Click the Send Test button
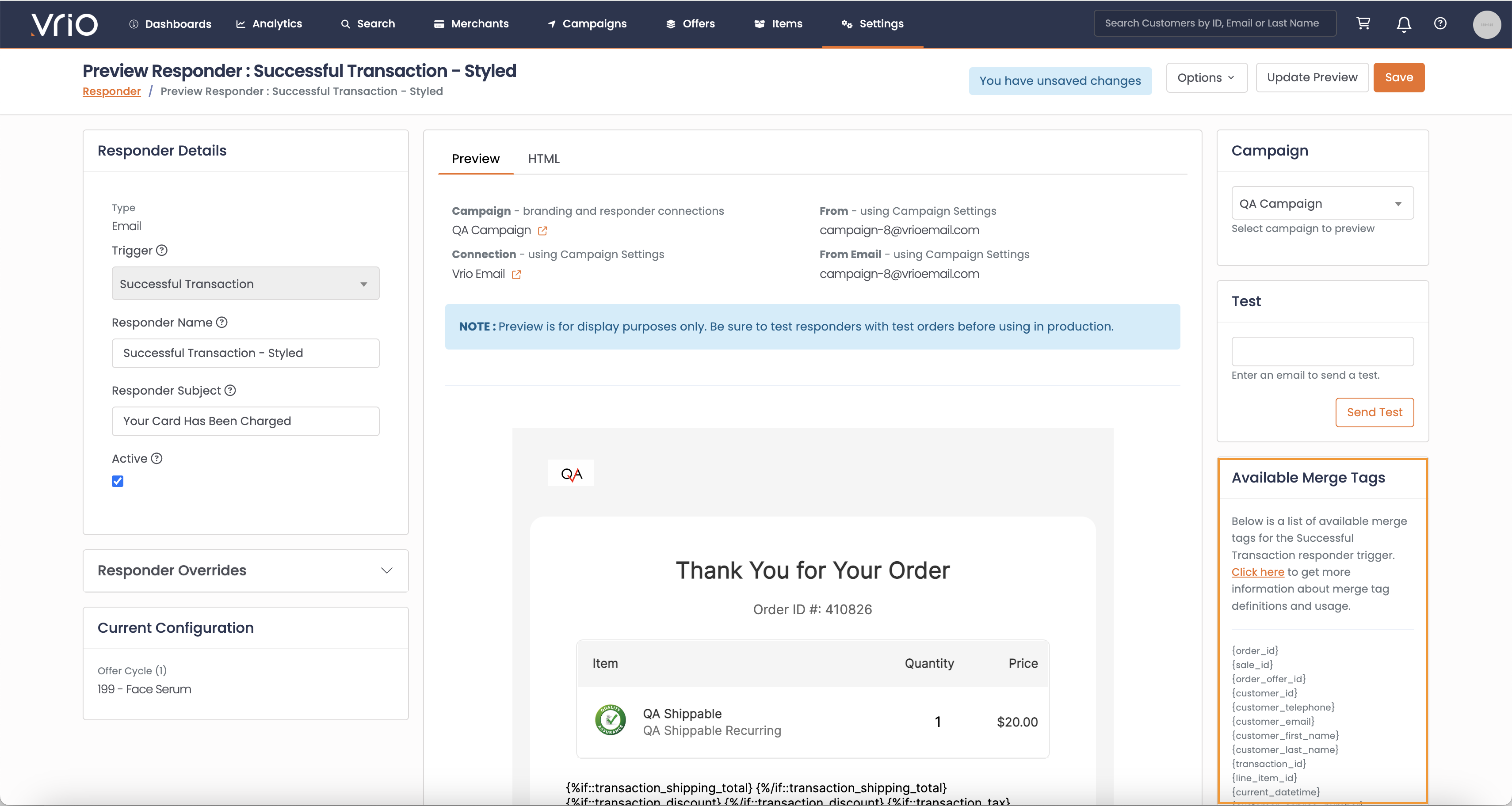The image size is (1512, 806). [x=1374, y=412]
